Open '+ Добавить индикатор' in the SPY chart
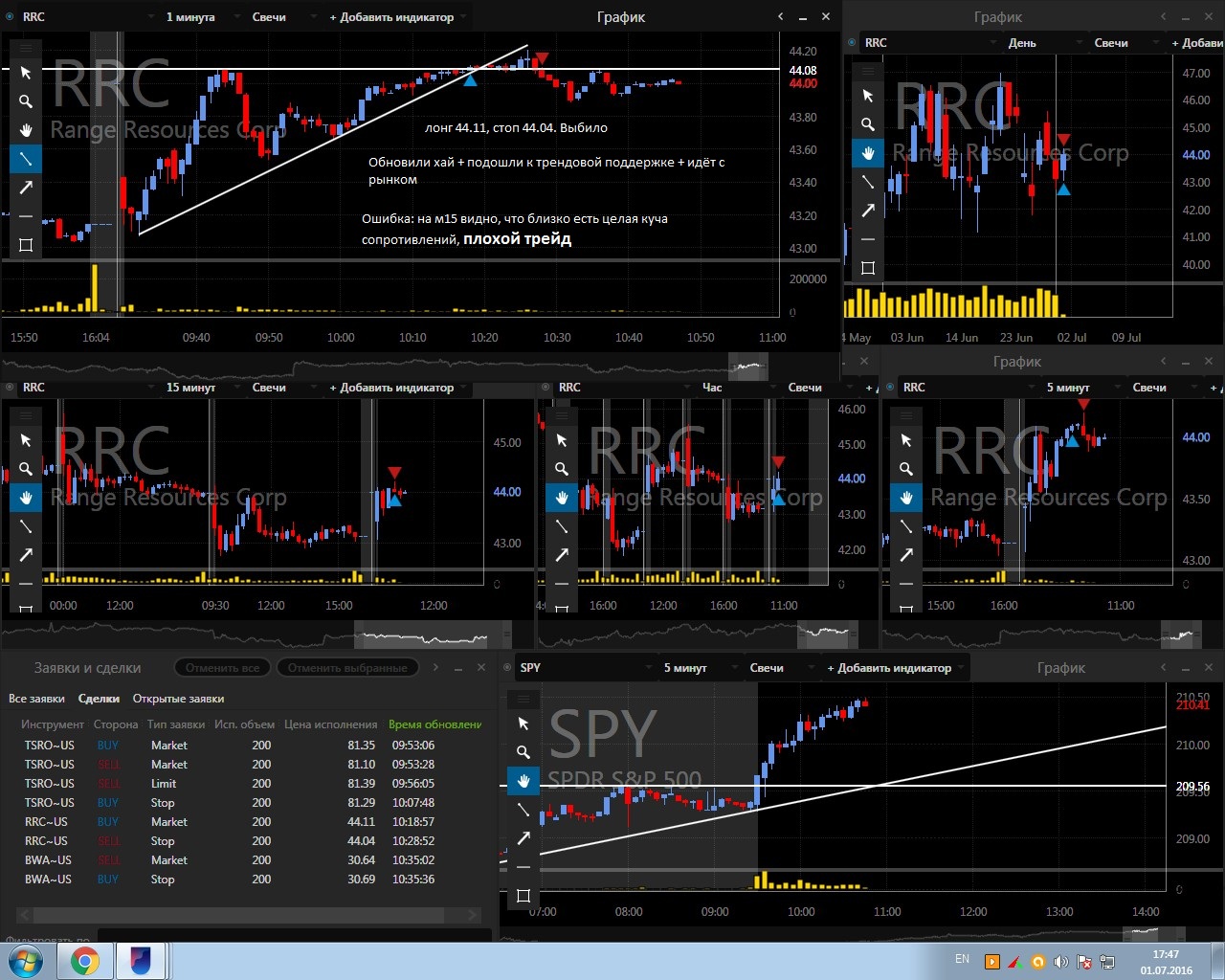 [x=895, y=668]
